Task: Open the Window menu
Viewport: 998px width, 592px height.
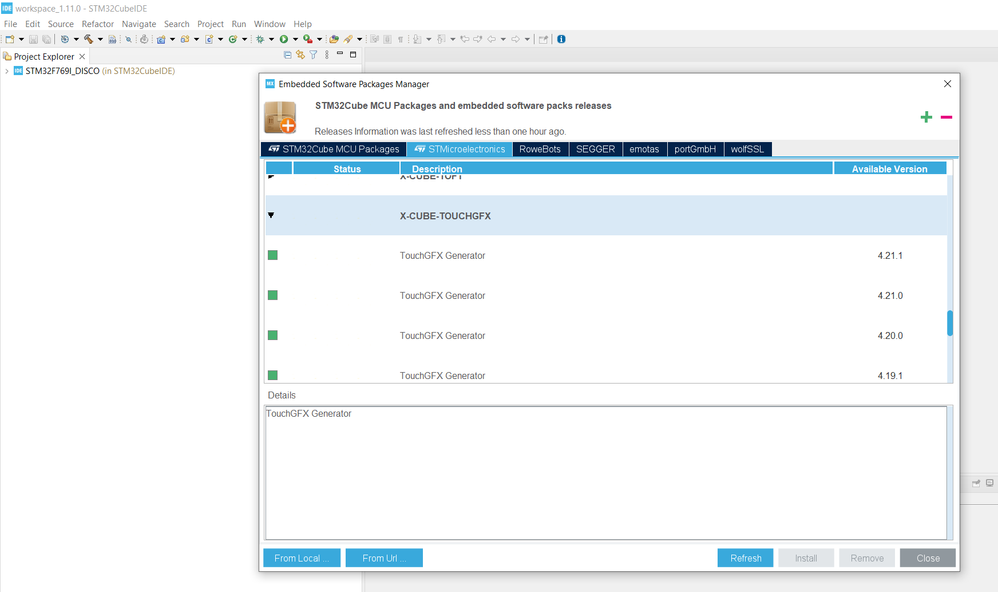Action: click(269, 24)
